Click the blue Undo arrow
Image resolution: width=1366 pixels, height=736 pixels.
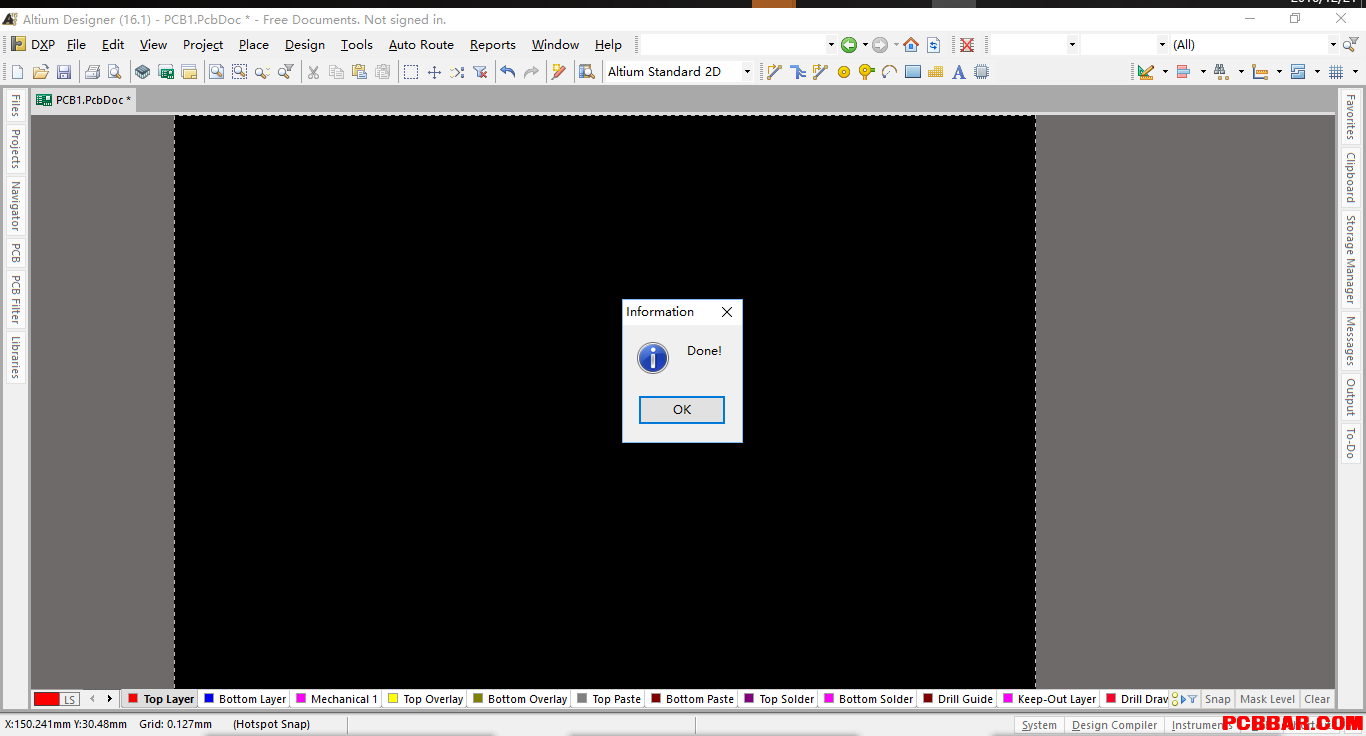[x=508, y=72]
